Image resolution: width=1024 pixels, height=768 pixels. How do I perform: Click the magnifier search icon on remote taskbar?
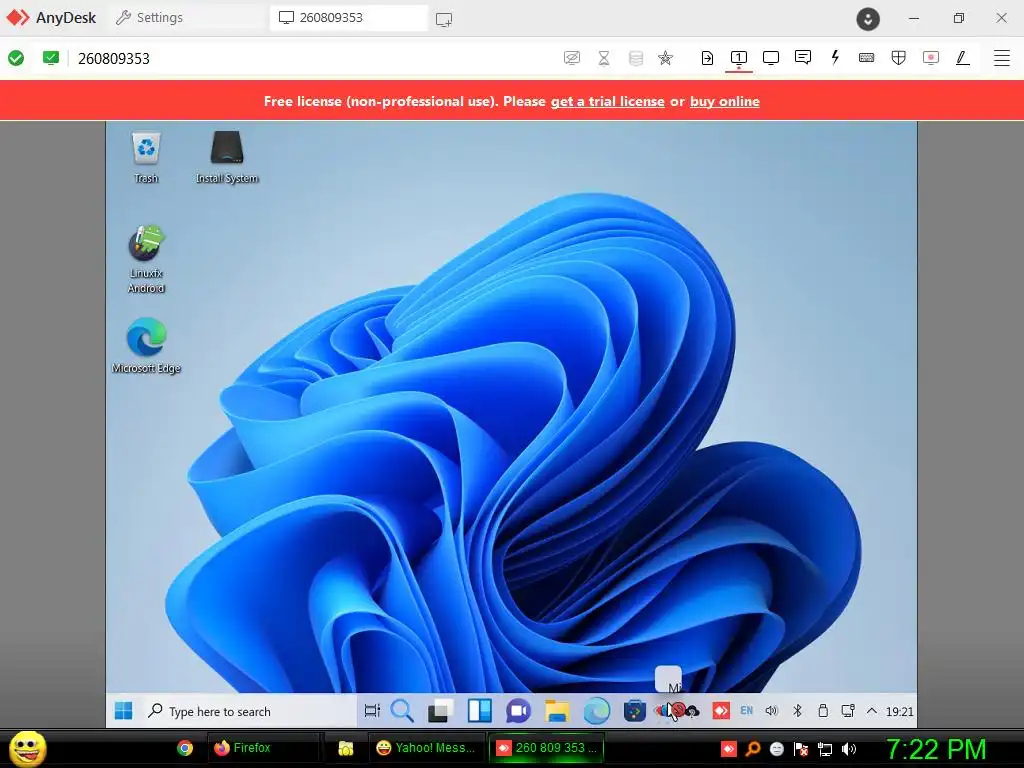coord(402,711)
